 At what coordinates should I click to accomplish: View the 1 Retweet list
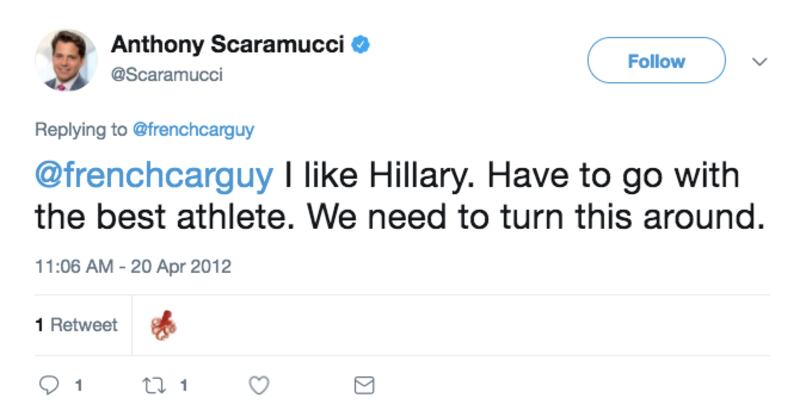coord(76,325)
